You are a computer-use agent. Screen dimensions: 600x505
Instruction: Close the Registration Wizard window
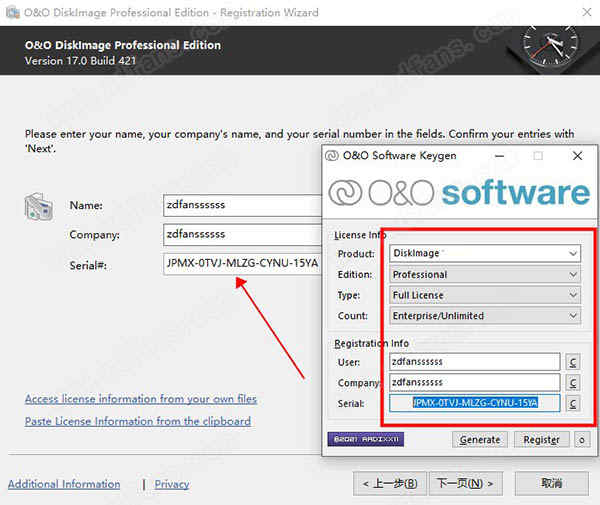pyautogui.click(x=587, y=12)
